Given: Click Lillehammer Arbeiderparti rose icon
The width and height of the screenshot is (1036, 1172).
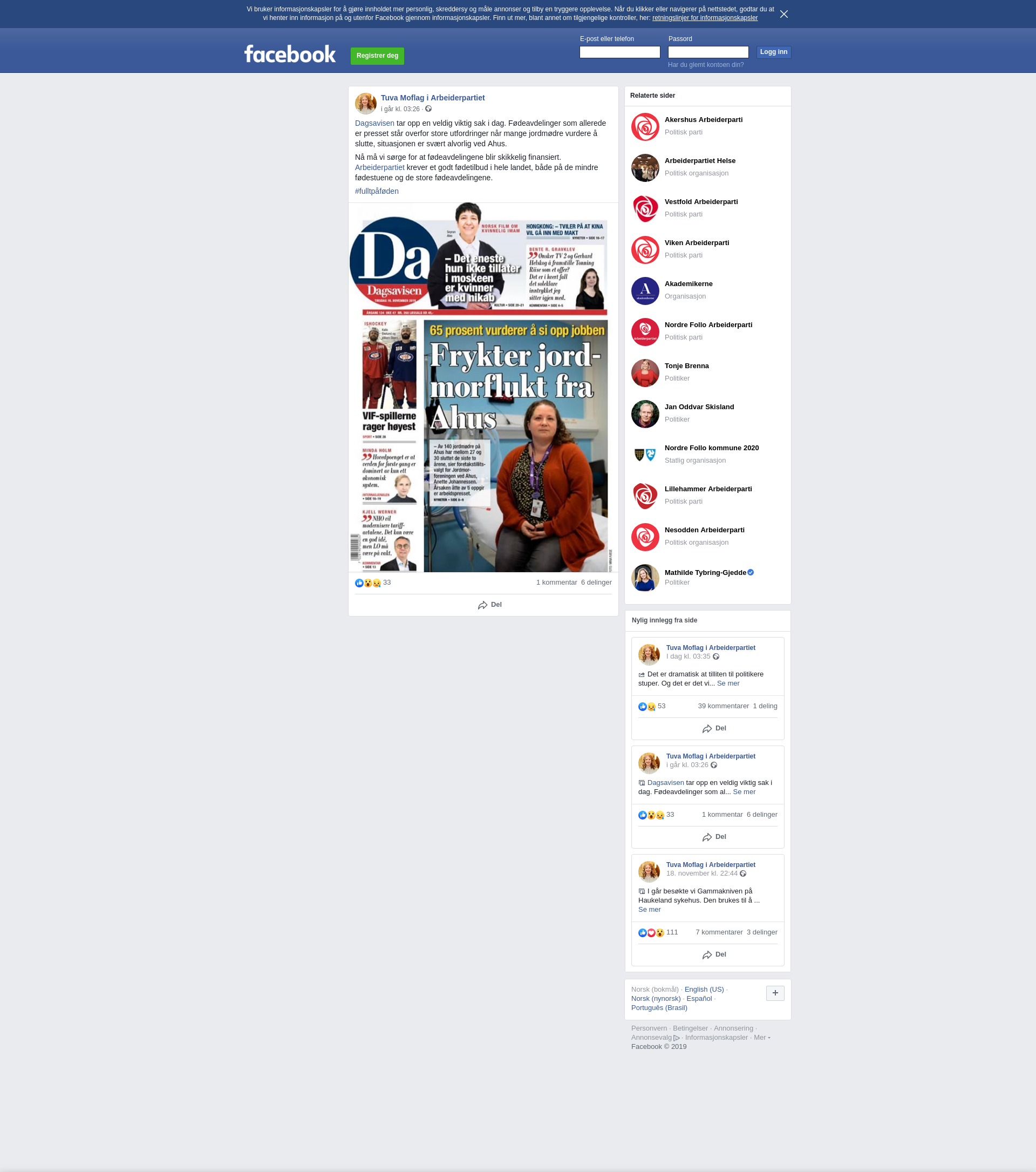Looking at the screenshot, I should [645, 496].
